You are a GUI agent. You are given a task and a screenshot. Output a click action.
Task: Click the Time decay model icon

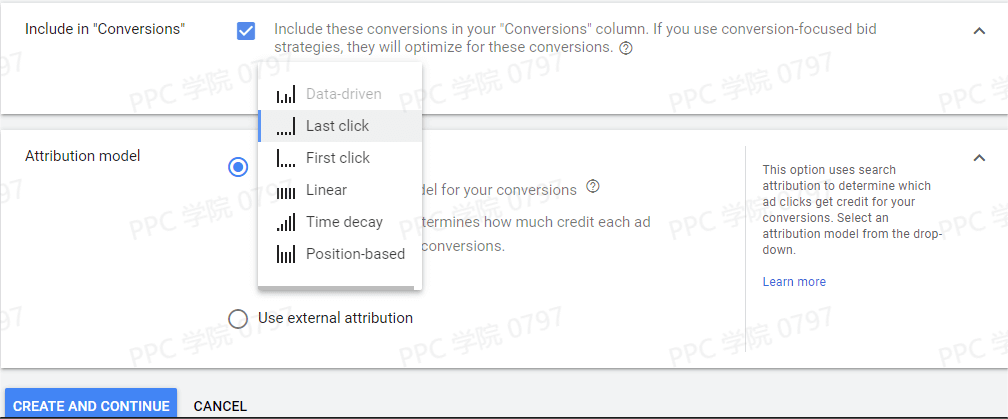pos(286,222)
